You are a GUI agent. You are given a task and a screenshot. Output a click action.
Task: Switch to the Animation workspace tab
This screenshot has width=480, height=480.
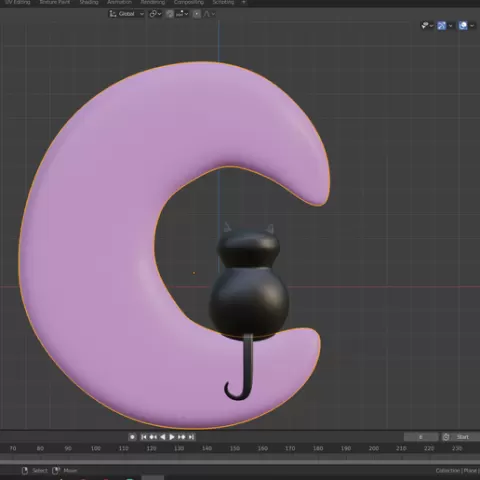119,2
